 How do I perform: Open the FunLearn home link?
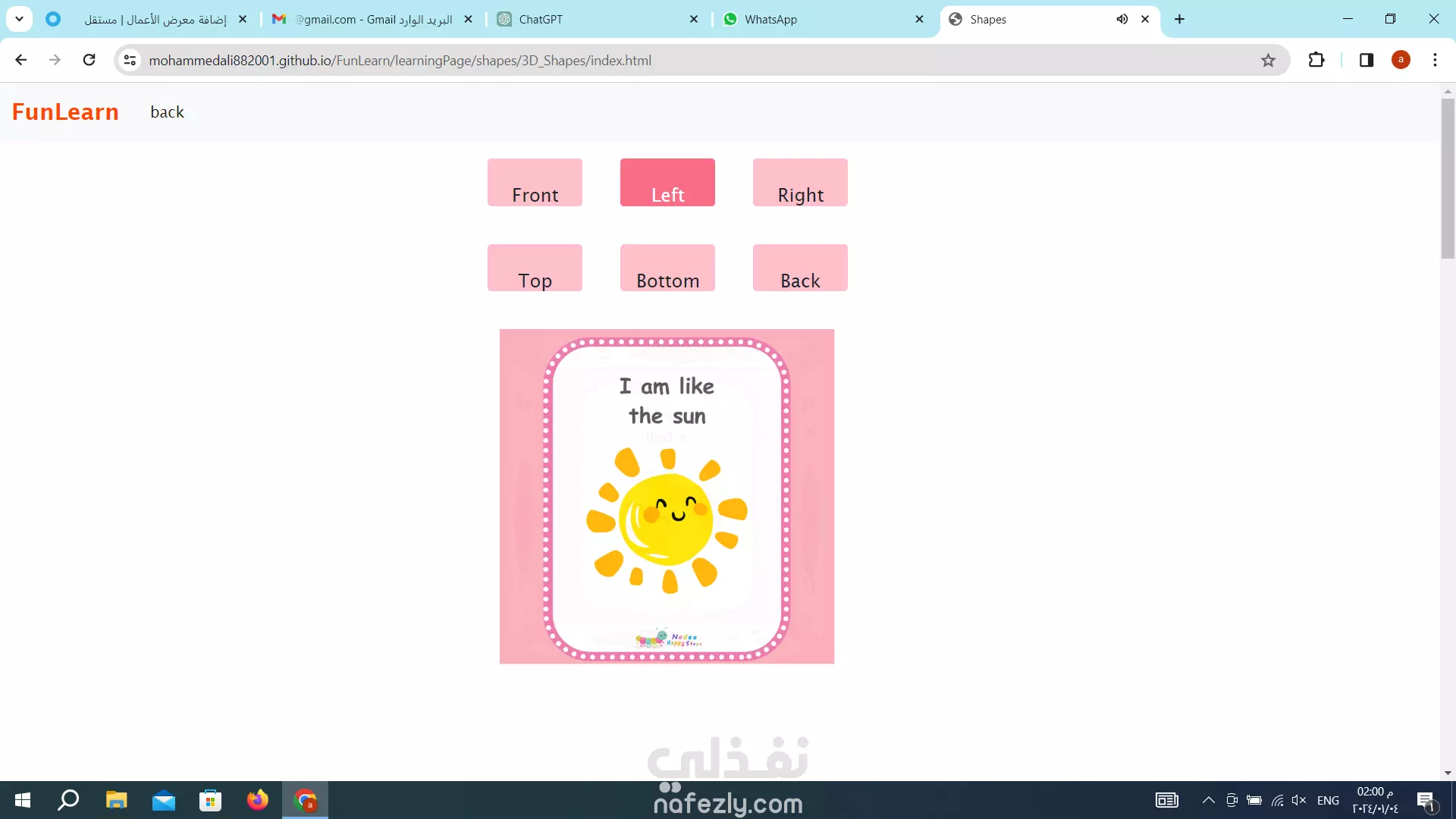(x=65, y=112)
